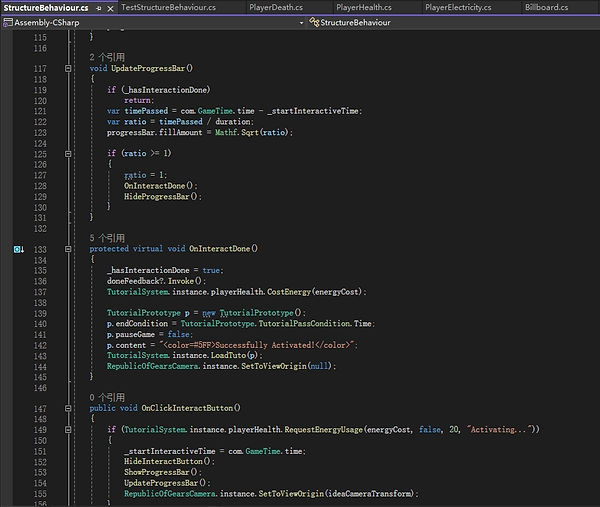Click the HideProgressBar() call at line 129
The height and width of the screenshot is (507, 600).
(x=161, y=196)
